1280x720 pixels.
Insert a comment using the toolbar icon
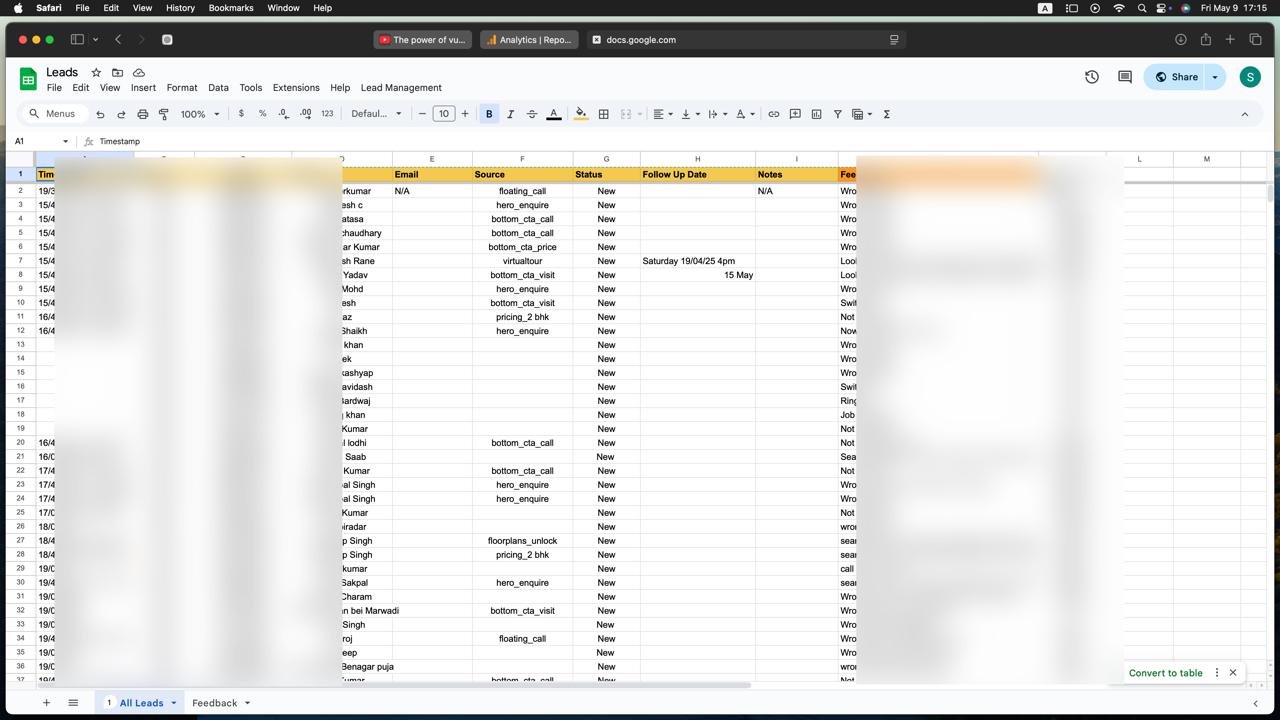pyautogui.click(x=794, y=113)
